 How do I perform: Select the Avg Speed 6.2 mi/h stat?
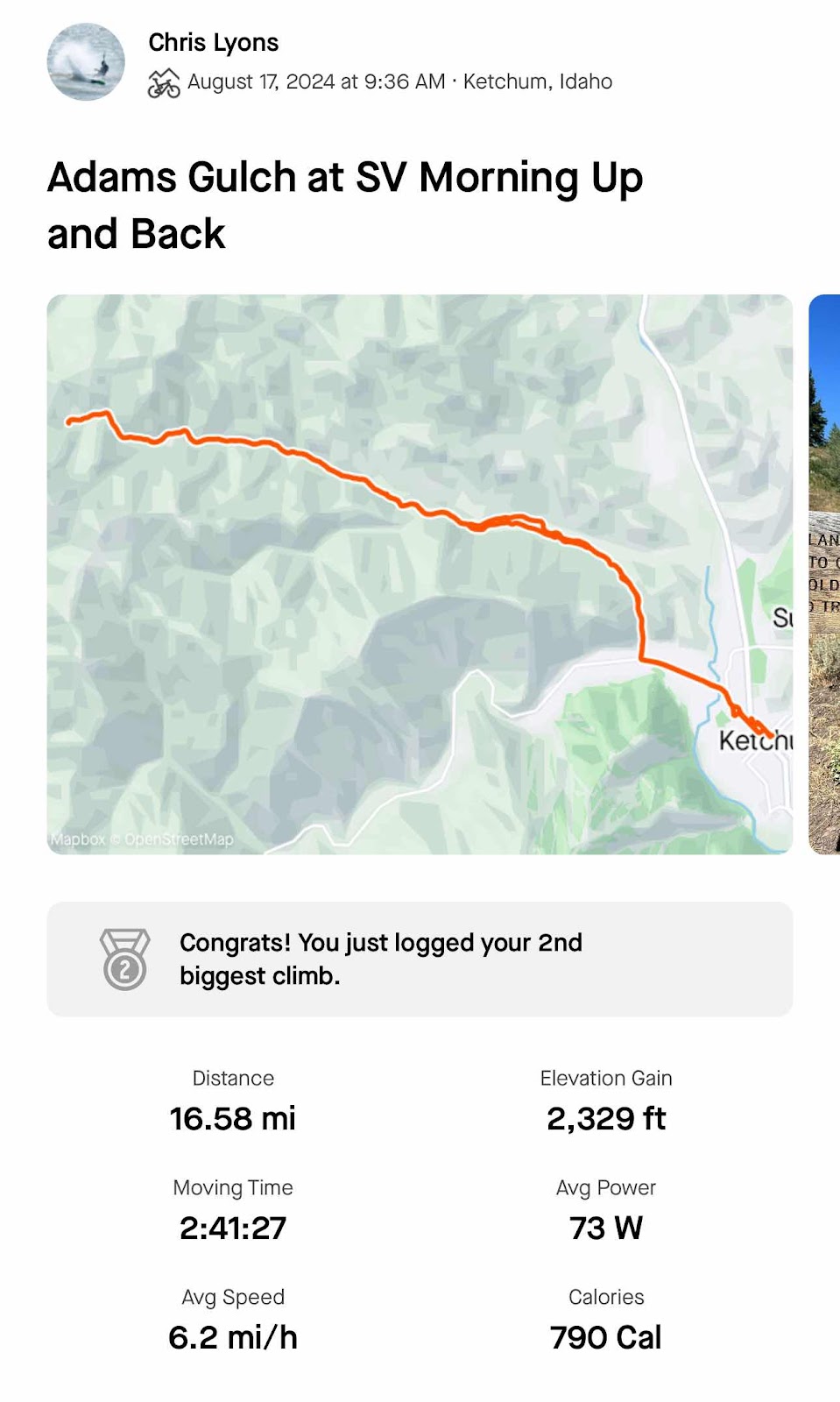coord(233,1321)
